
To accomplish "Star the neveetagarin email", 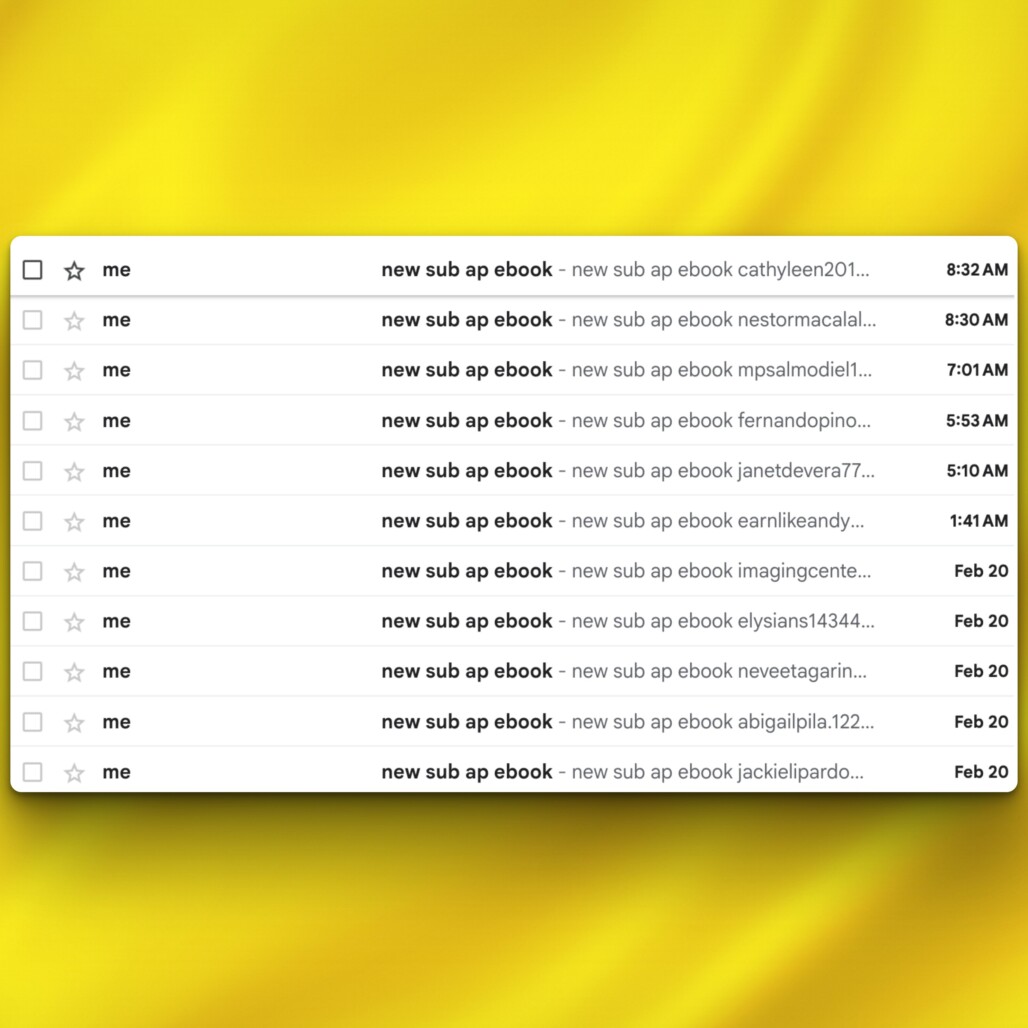I will (x=74, y=672).
